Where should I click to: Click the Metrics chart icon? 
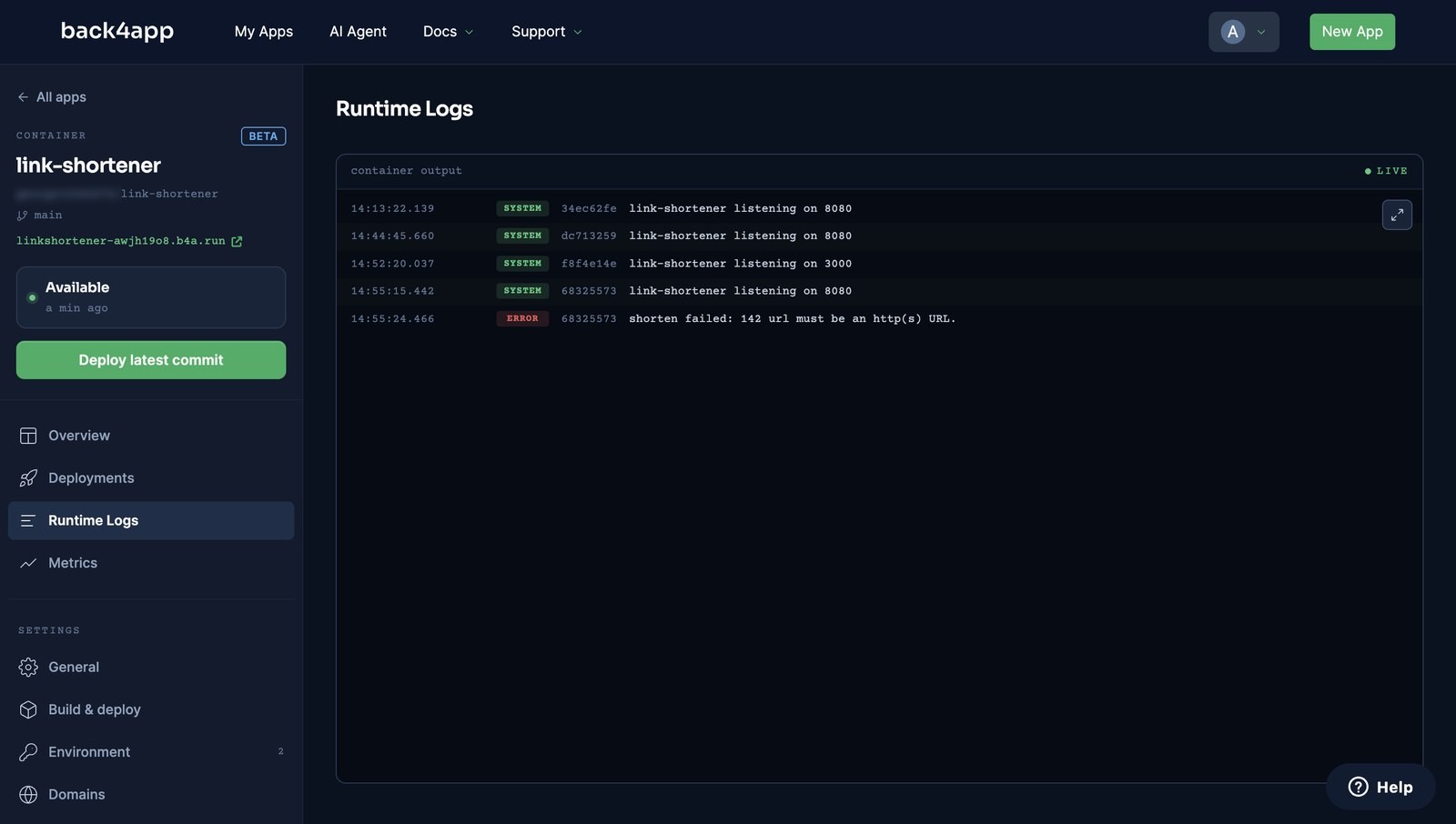point(28,563)
